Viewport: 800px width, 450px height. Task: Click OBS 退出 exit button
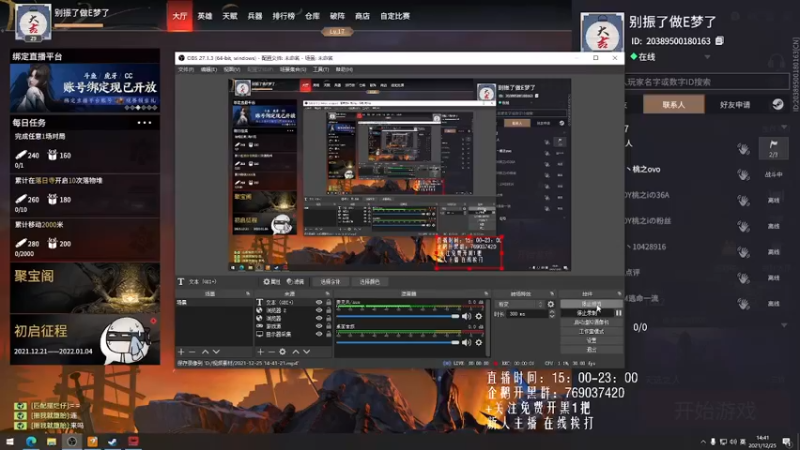[591, 349]
